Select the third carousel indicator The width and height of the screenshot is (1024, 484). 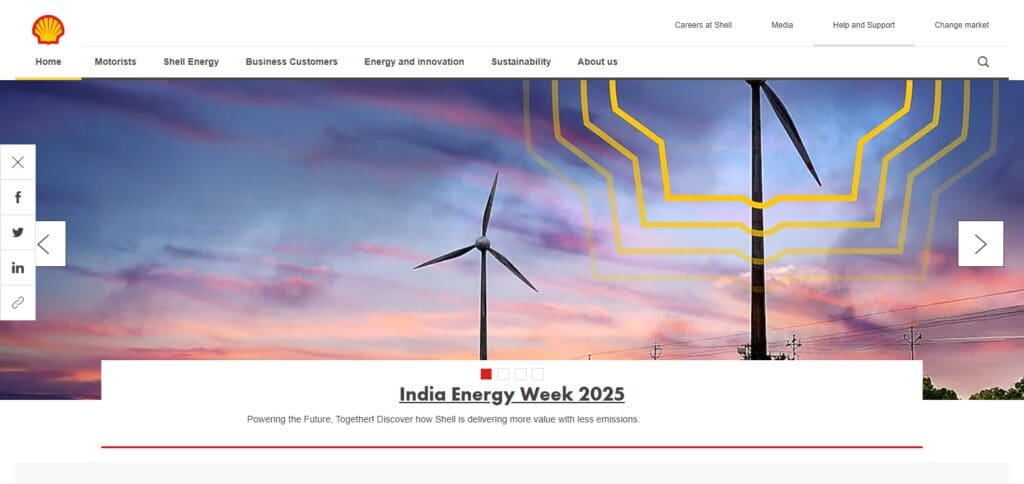tap(520, 374)
